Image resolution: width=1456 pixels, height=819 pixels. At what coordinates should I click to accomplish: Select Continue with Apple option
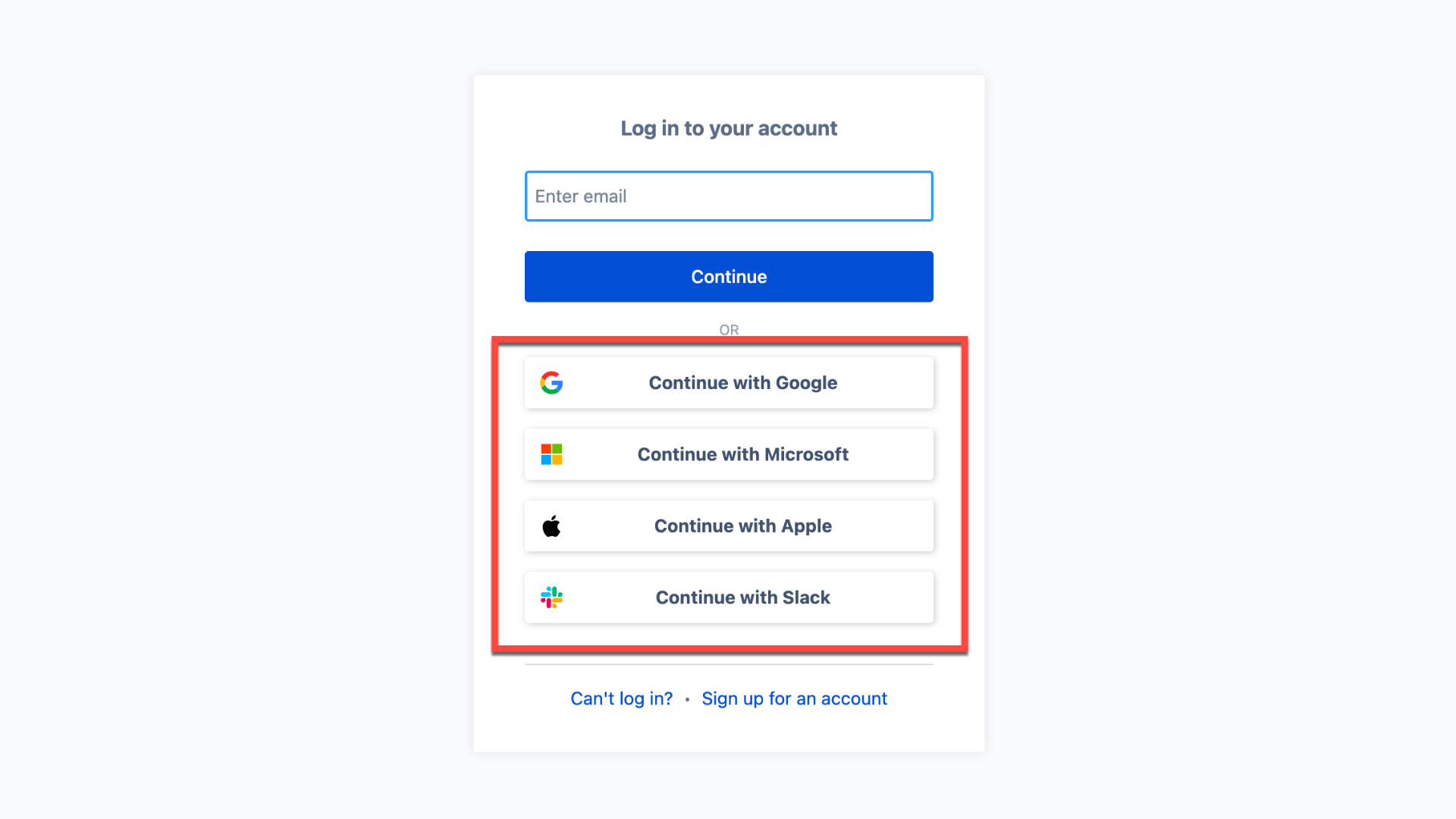[x=728, y=525]
